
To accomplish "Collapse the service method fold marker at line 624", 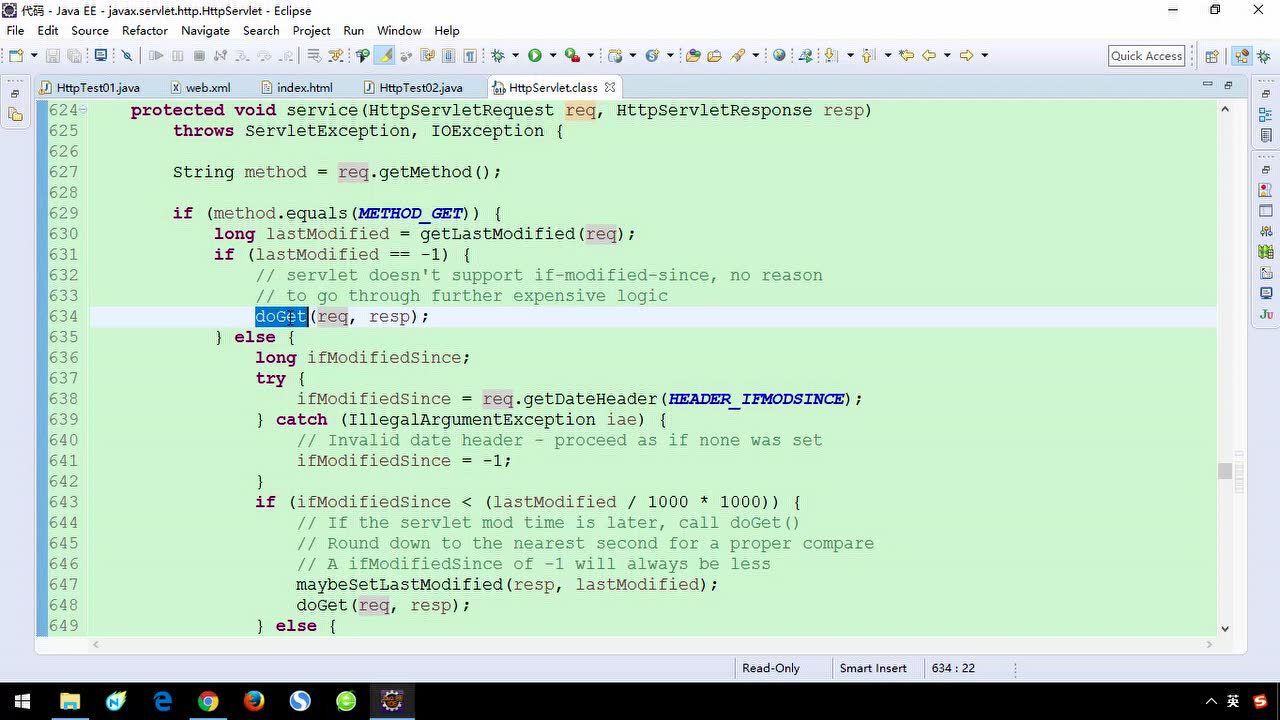I will click(x=83, y=110).
